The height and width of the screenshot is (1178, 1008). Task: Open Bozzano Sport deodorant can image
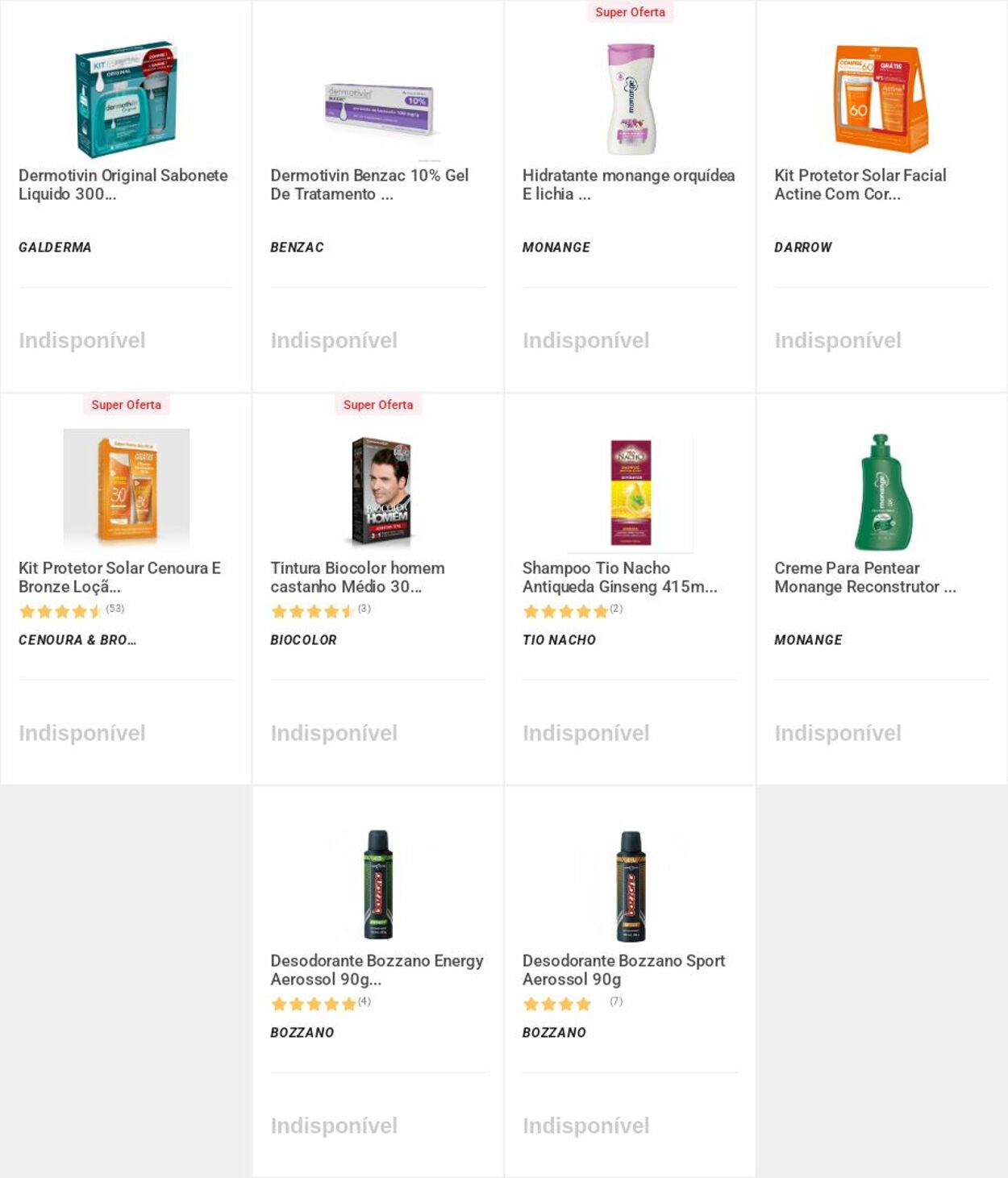(x=631, y=885)
